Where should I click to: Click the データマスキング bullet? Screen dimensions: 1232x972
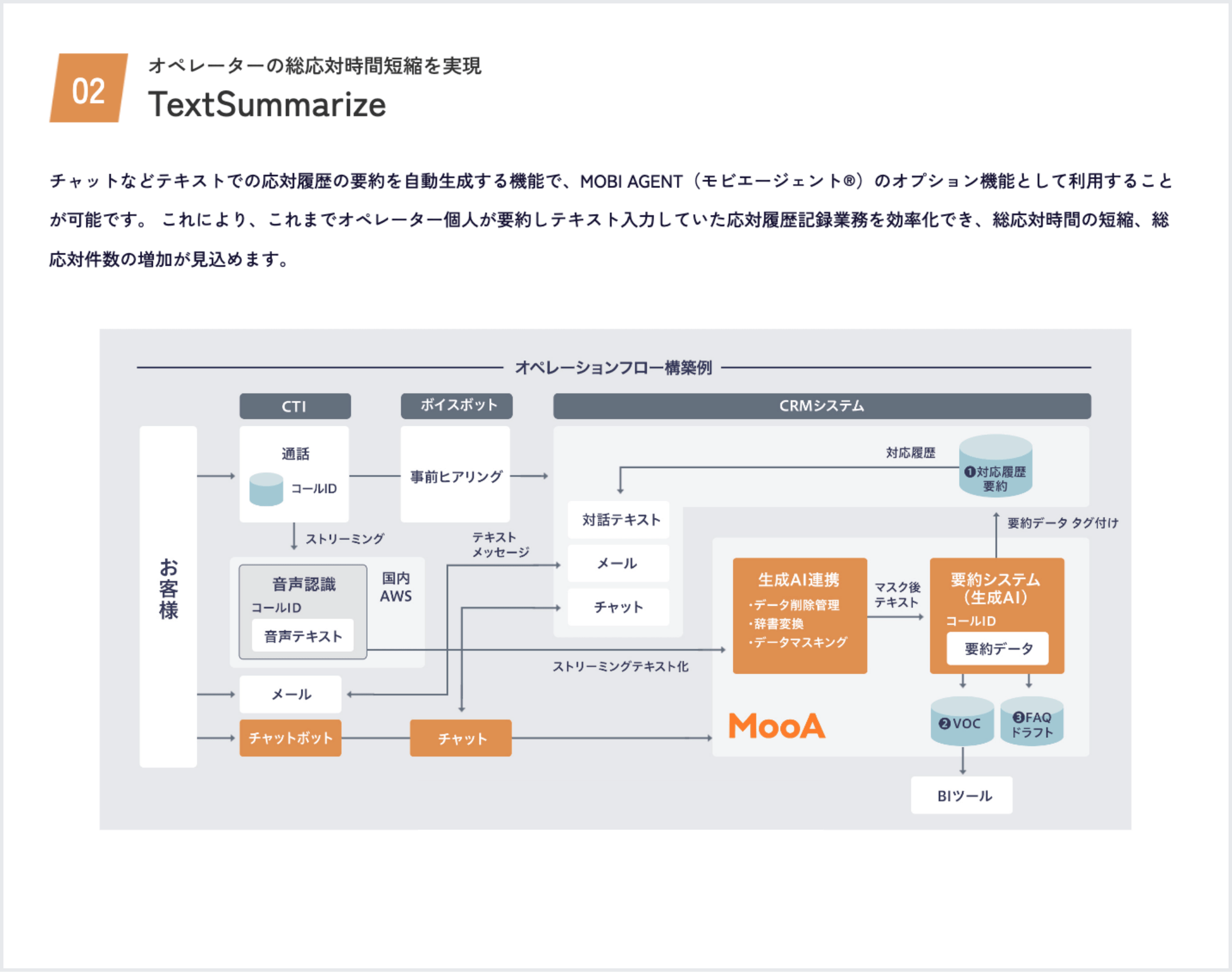click(x=797, y=642)
